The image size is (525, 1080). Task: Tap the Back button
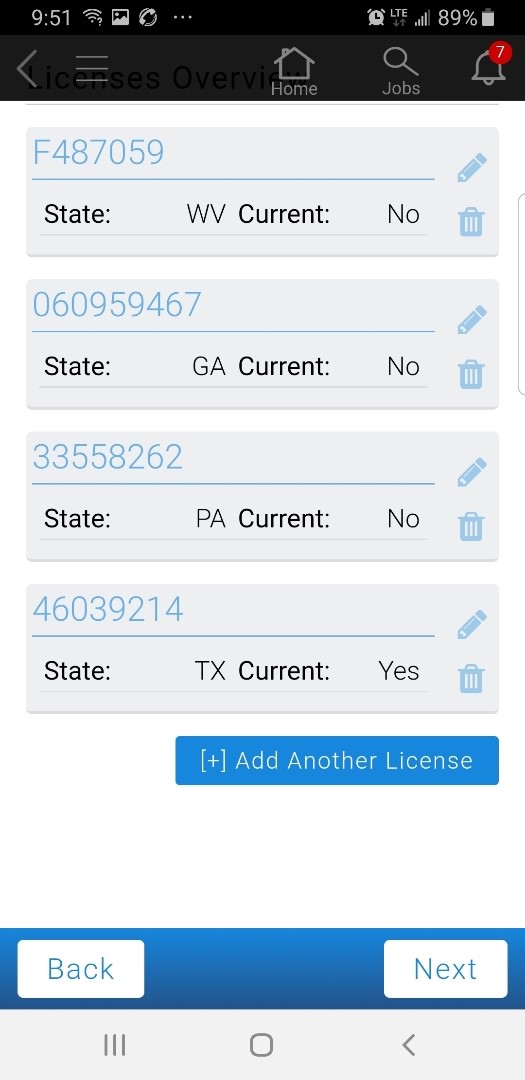(81, 969)
